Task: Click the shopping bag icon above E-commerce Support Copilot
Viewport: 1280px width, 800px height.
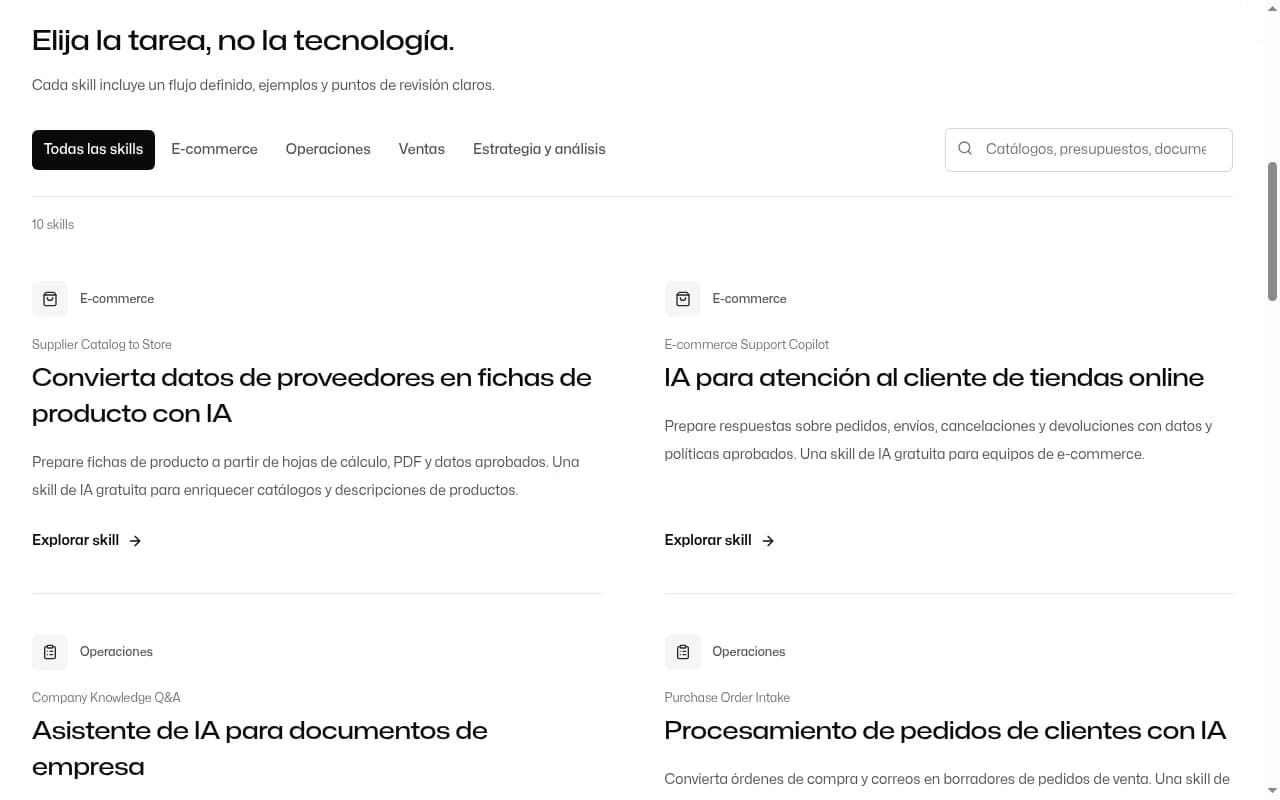Action: pos(683,299)
